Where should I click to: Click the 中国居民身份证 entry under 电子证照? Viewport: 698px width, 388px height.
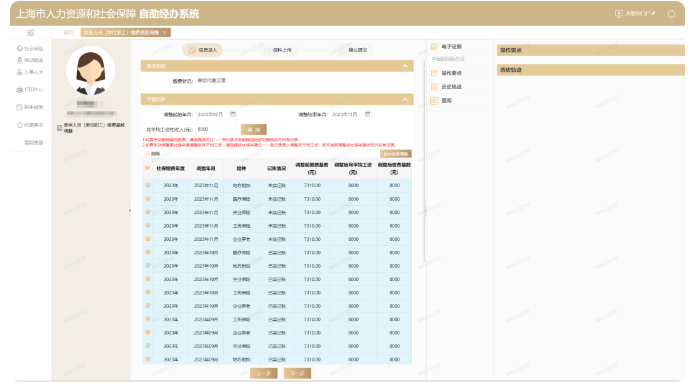point(448,59)
